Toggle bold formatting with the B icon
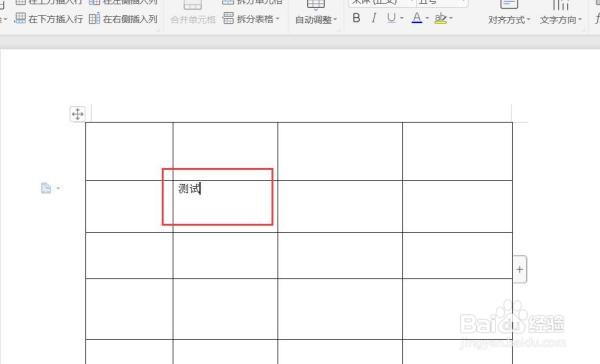Image resolution: width=600 pixels, height=364 pixels. (x=356, y=18)
